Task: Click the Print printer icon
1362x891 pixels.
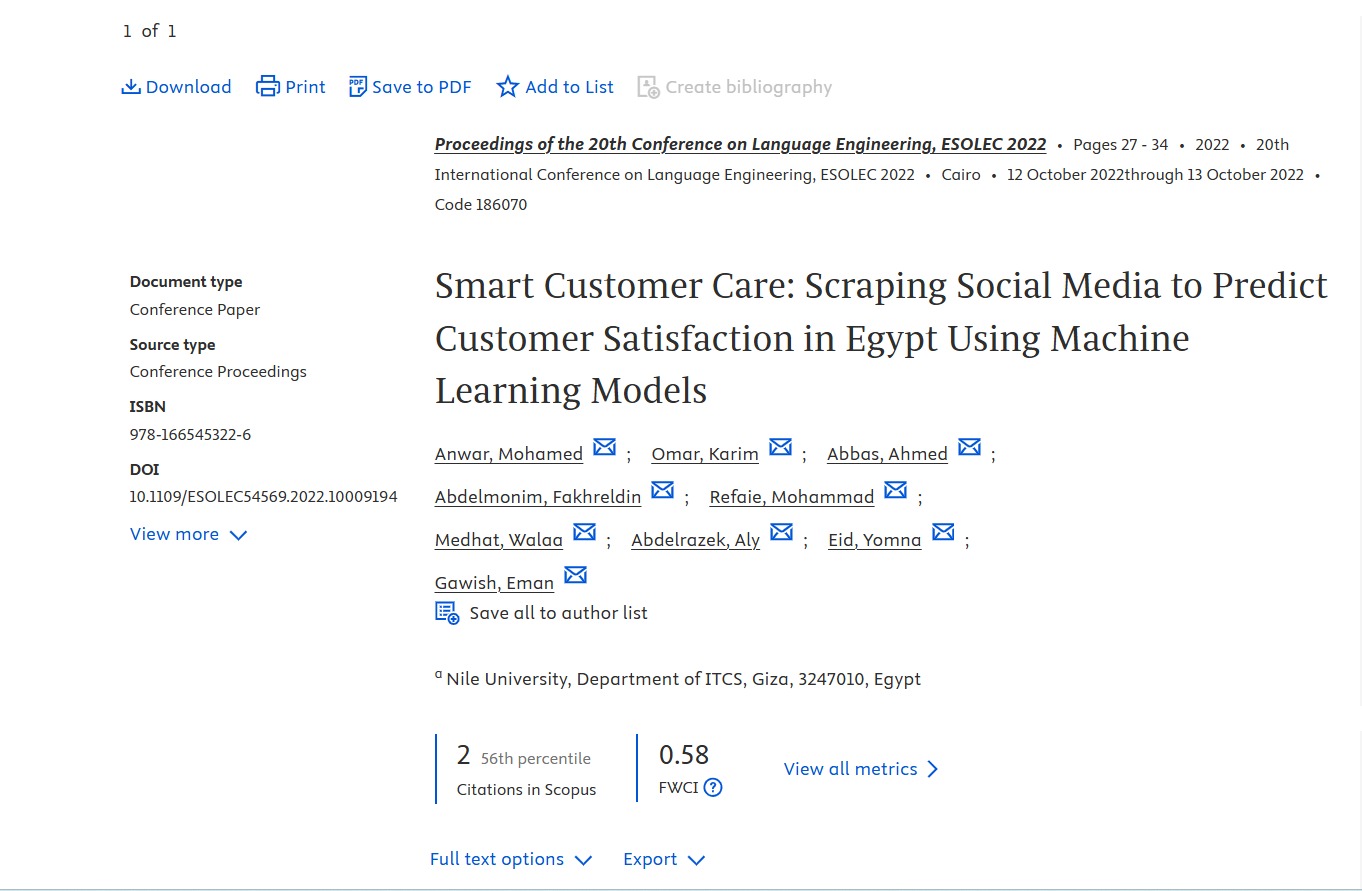Action: coord(267,87)
